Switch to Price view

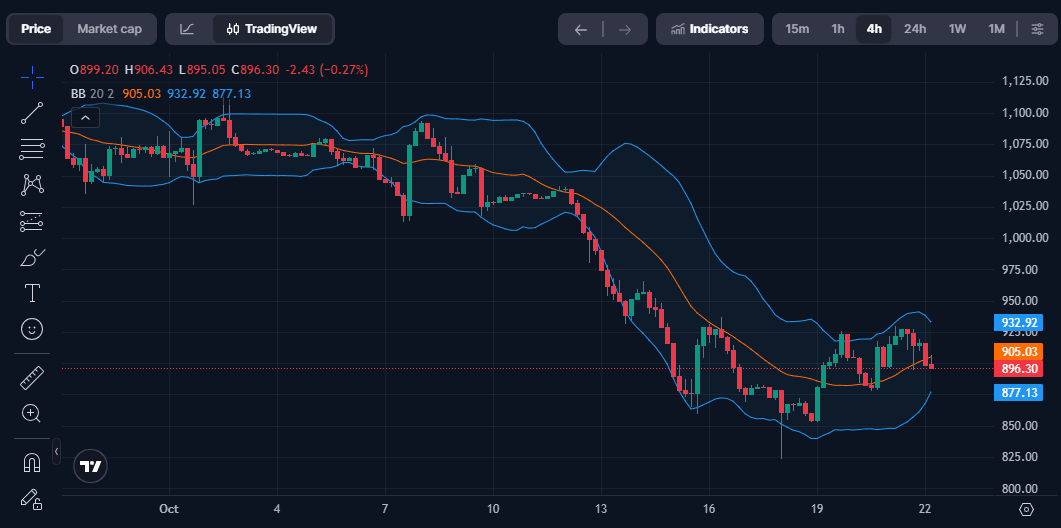36,29
